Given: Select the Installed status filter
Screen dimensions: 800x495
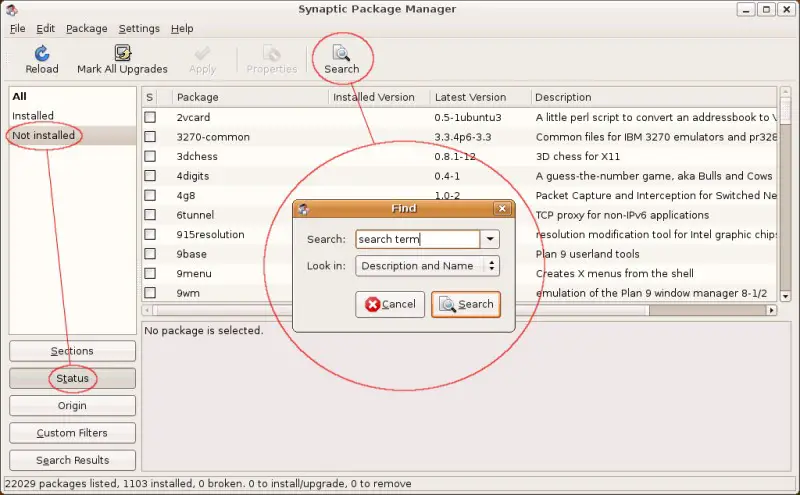Looking at the screenshot, I should (72, 116).
